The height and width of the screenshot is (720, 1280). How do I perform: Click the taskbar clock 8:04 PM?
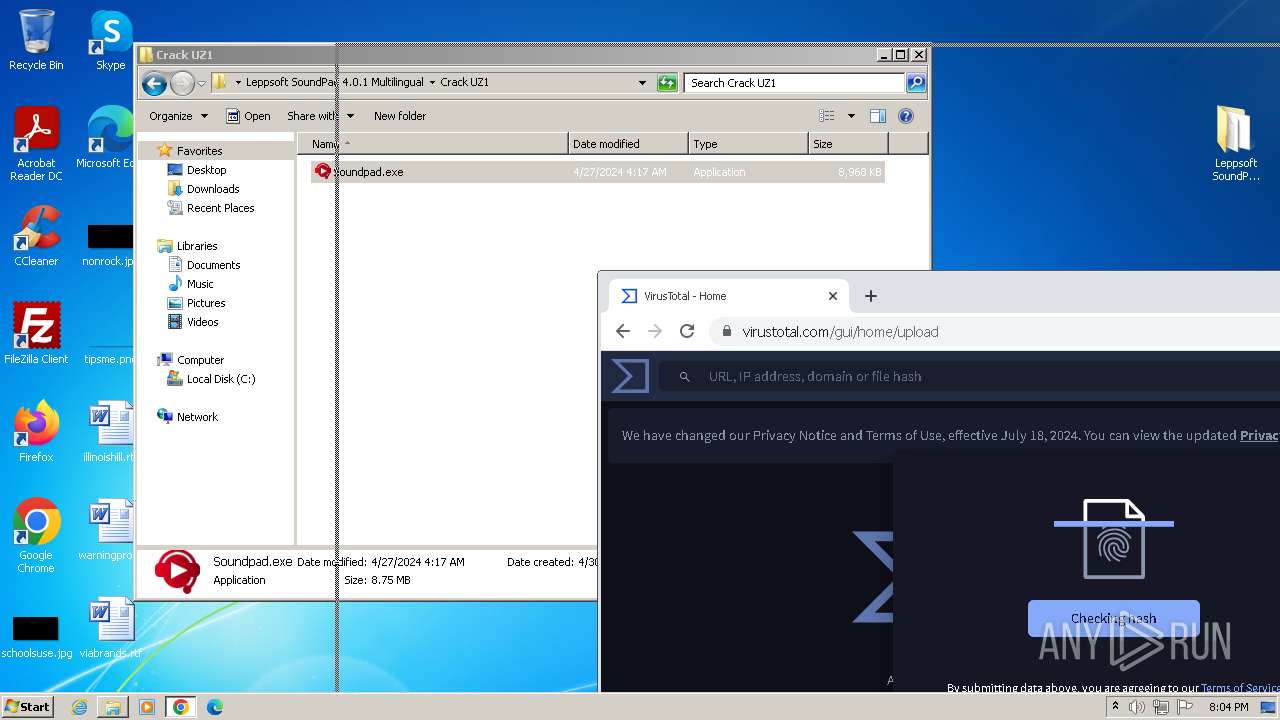coord(1228,707)
